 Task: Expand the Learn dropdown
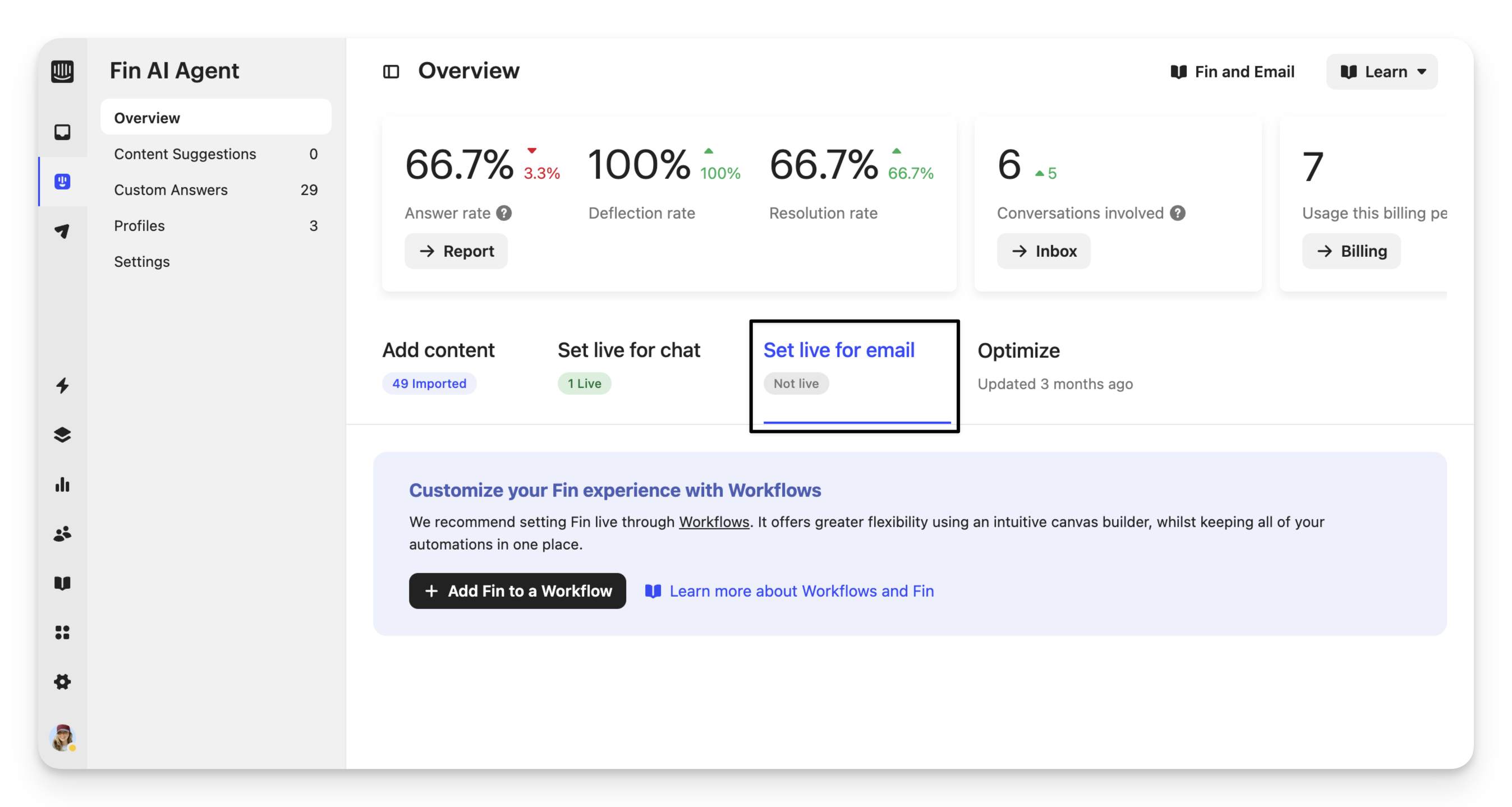pos(1382,72)
